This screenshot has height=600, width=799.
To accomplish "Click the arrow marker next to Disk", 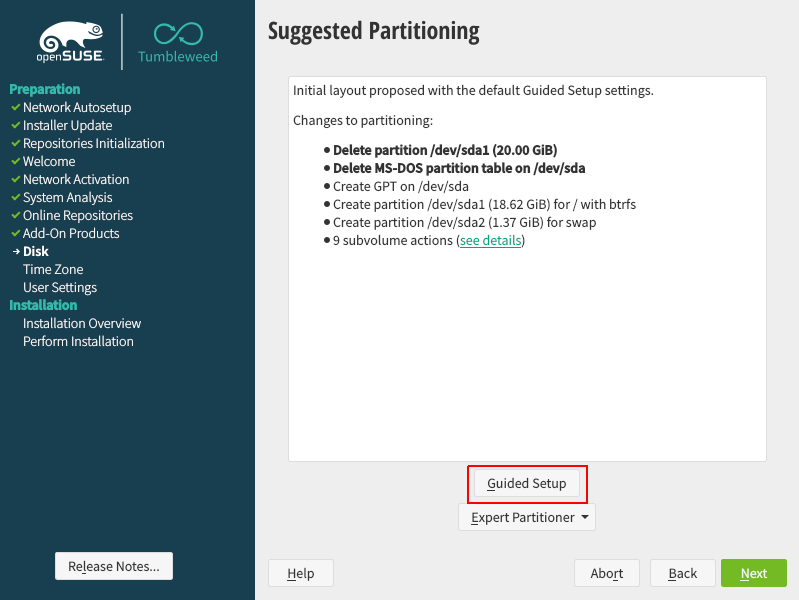I will (15, 251).
